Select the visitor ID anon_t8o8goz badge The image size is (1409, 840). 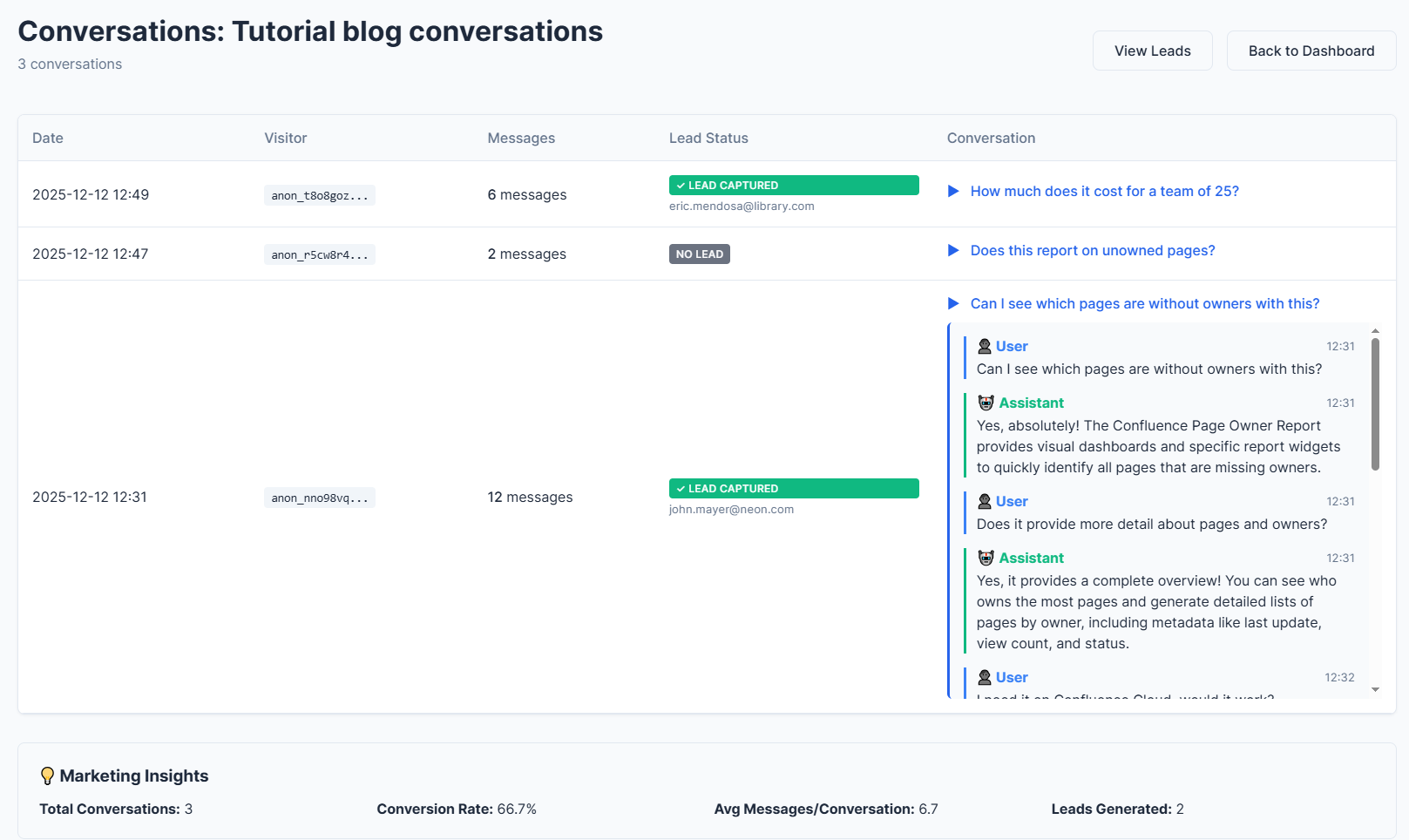click(319, 194)
